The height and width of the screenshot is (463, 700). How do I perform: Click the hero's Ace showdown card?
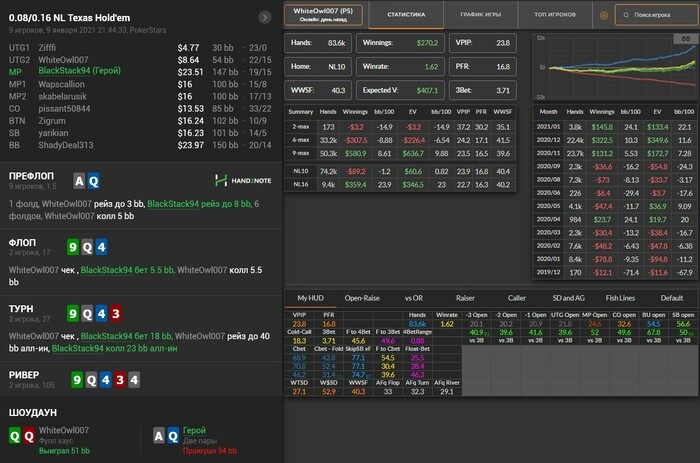[158, 436]
